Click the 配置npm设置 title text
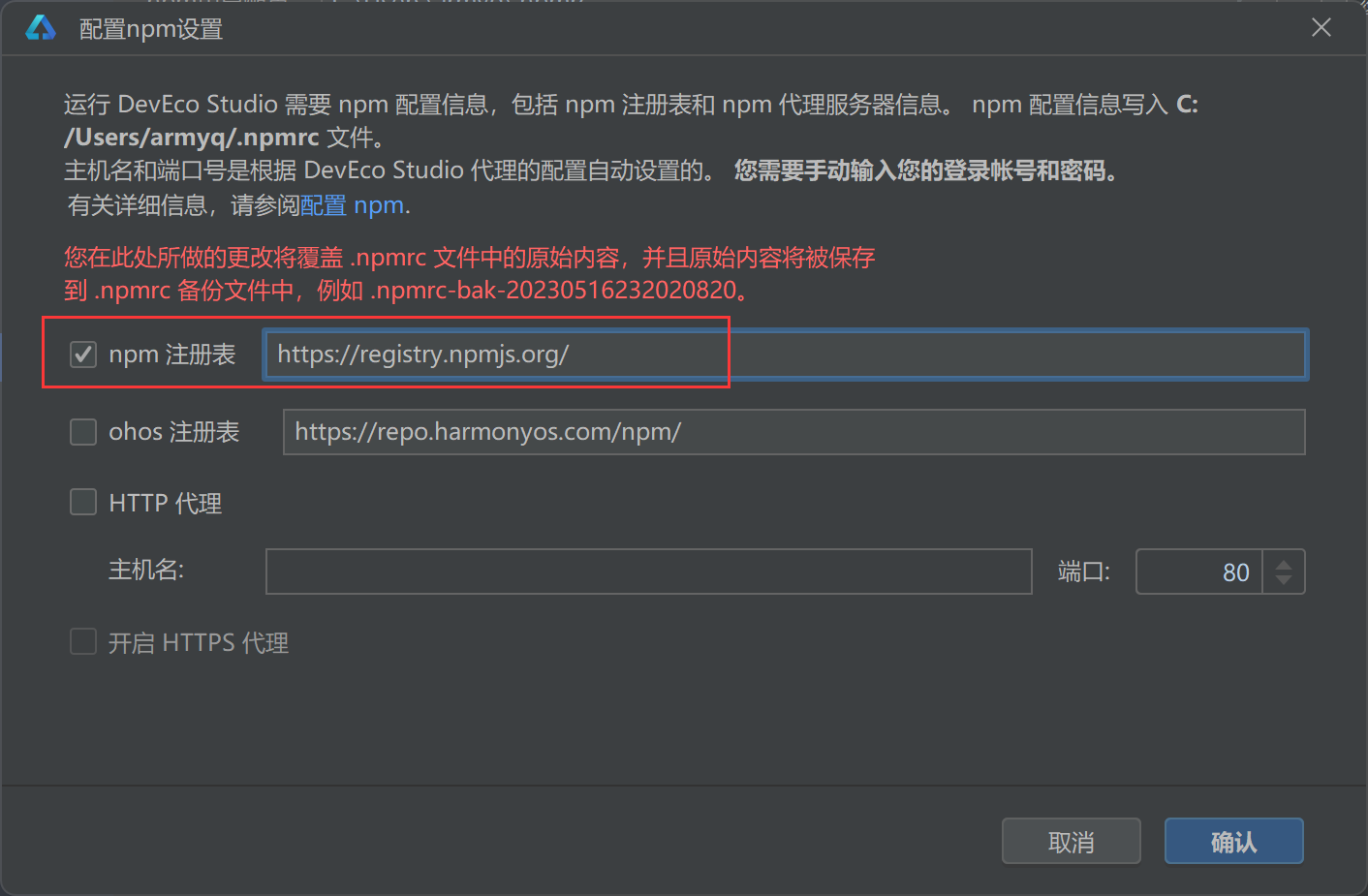The height and width of the screenshot is (896, 1368). [x=151, y=29]
